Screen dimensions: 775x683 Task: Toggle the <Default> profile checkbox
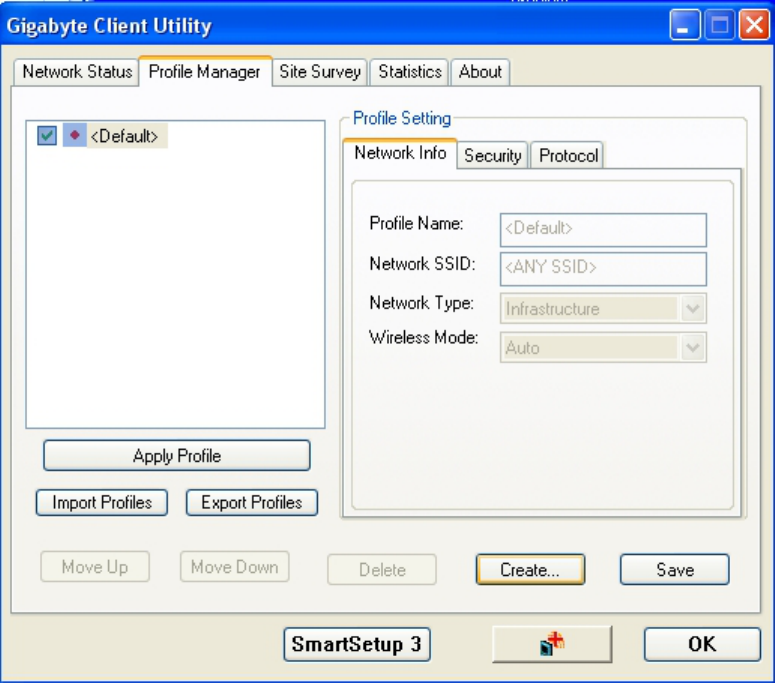pyautogui.click(x=47, y=135)
